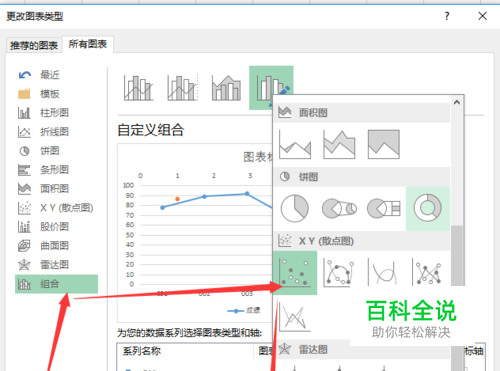Viewport: 500px width, 371px height.
Task: Click the 自定义组合 heading
Action: 151,130
